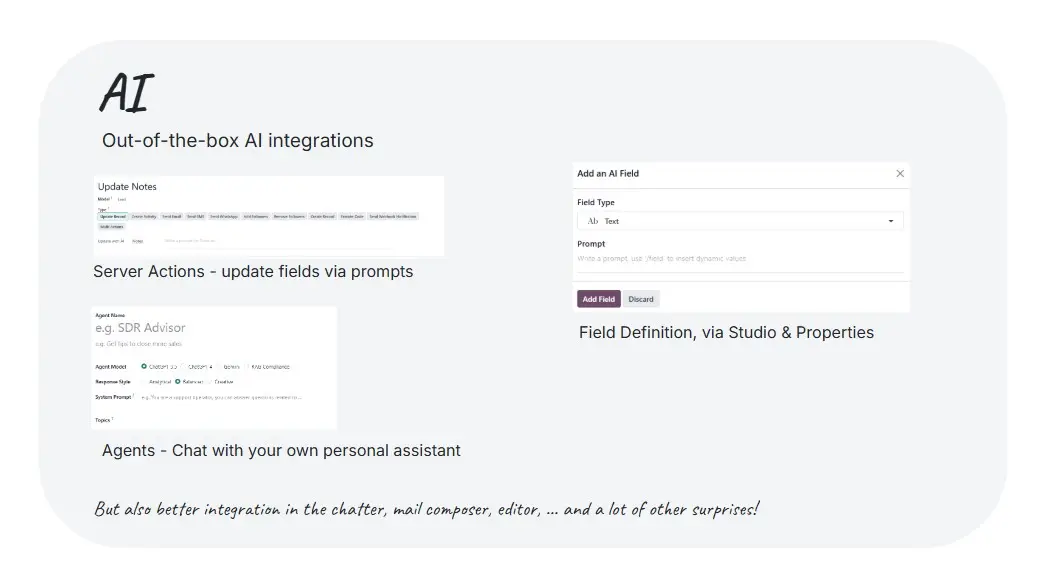Select the Send WhatsApp action type
Image resolution: width=1045 pixels, height=585 pixels.
click(x=223, y=217)
